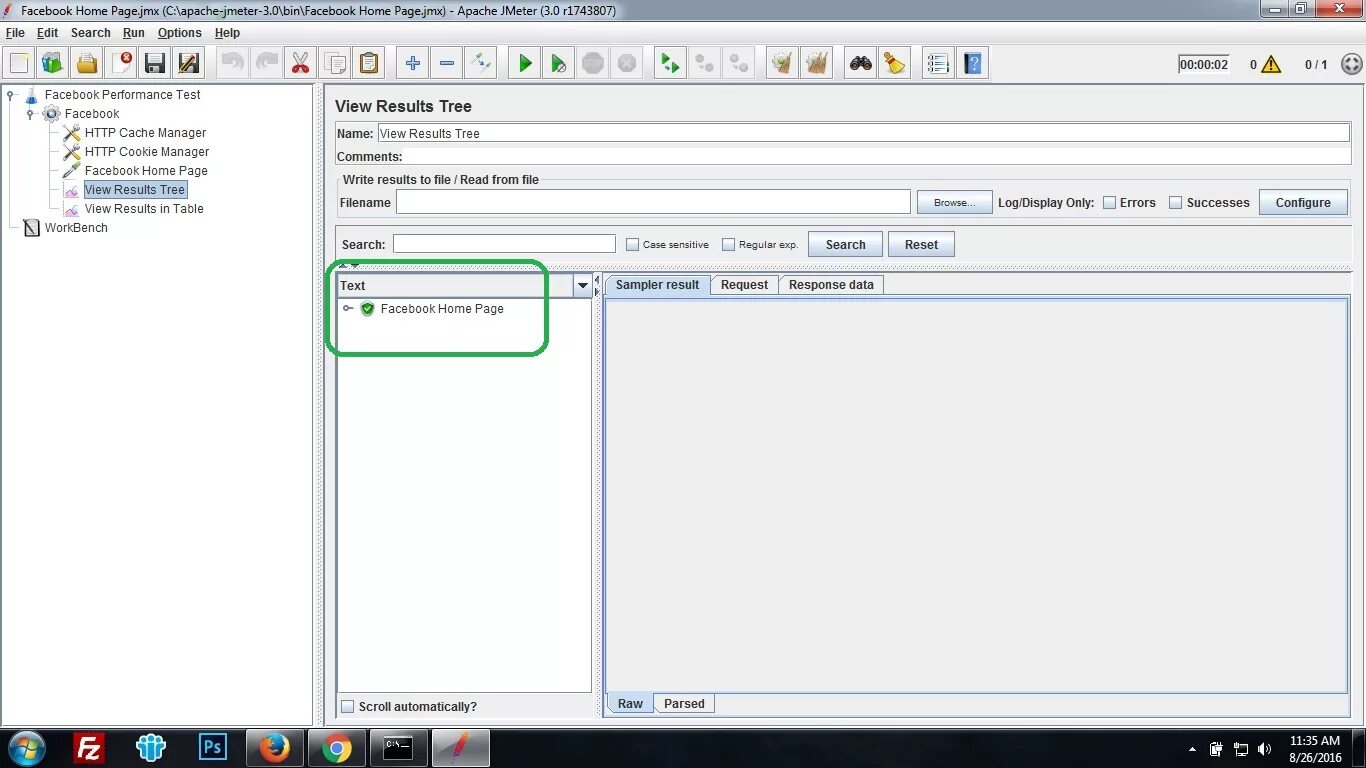Select View Results in Table node
Screen dimensions: 1366x768
(144, 209)
